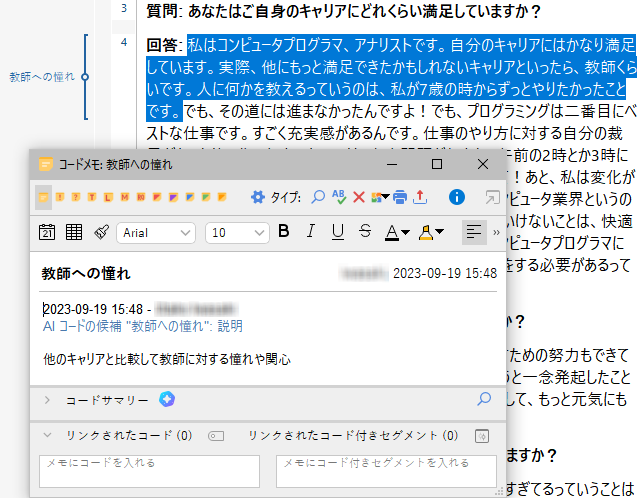Open the font size 10 dropdown

pos(237,233)
